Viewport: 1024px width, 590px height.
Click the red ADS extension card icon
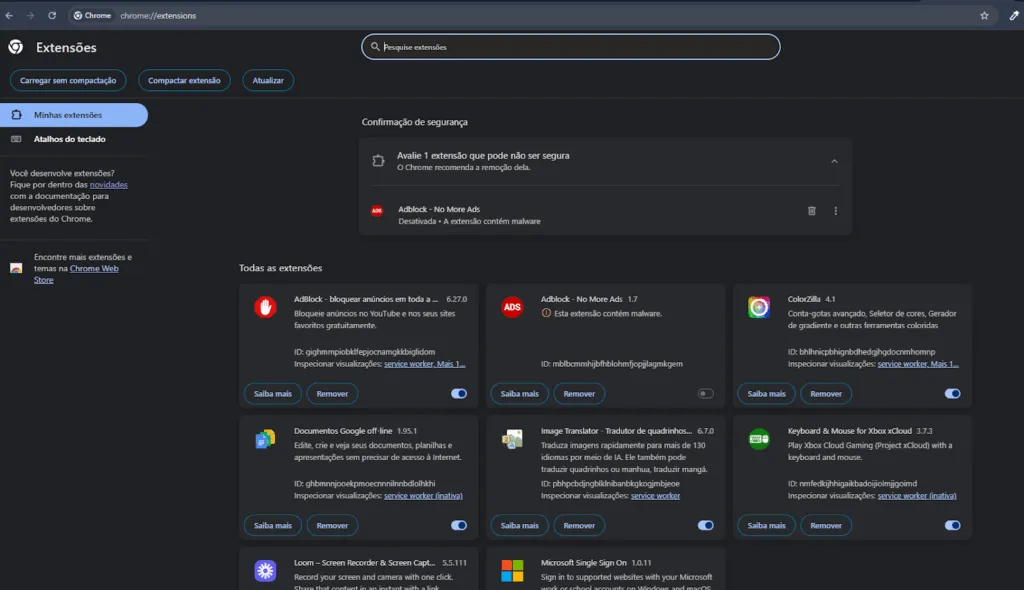(512, 307)
